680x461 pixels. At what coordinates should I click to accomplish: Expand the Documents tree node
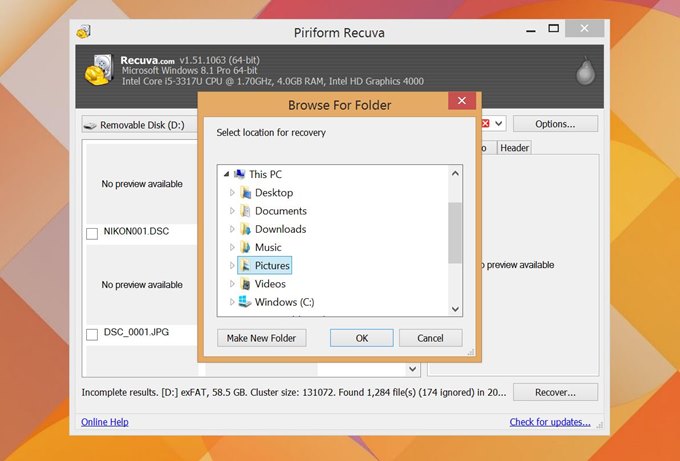[232, 211]
